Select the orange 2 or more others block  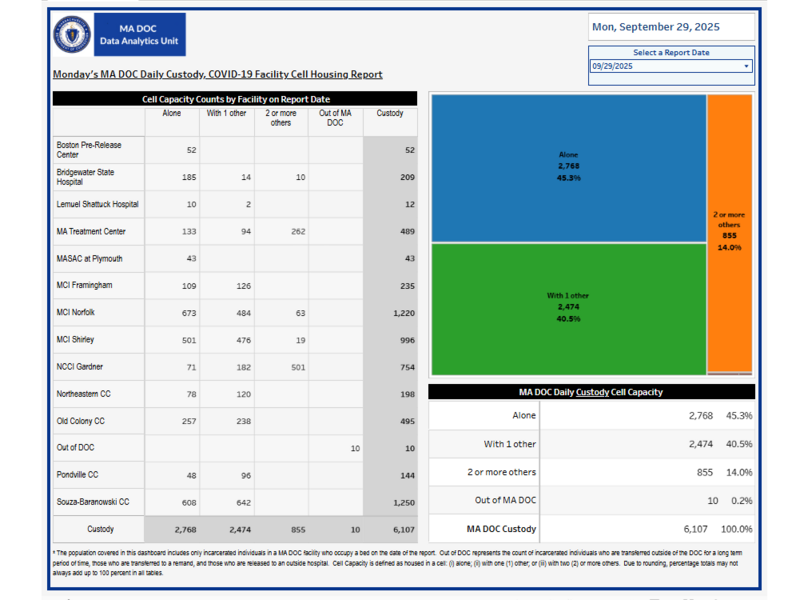[x=729, y=232]
